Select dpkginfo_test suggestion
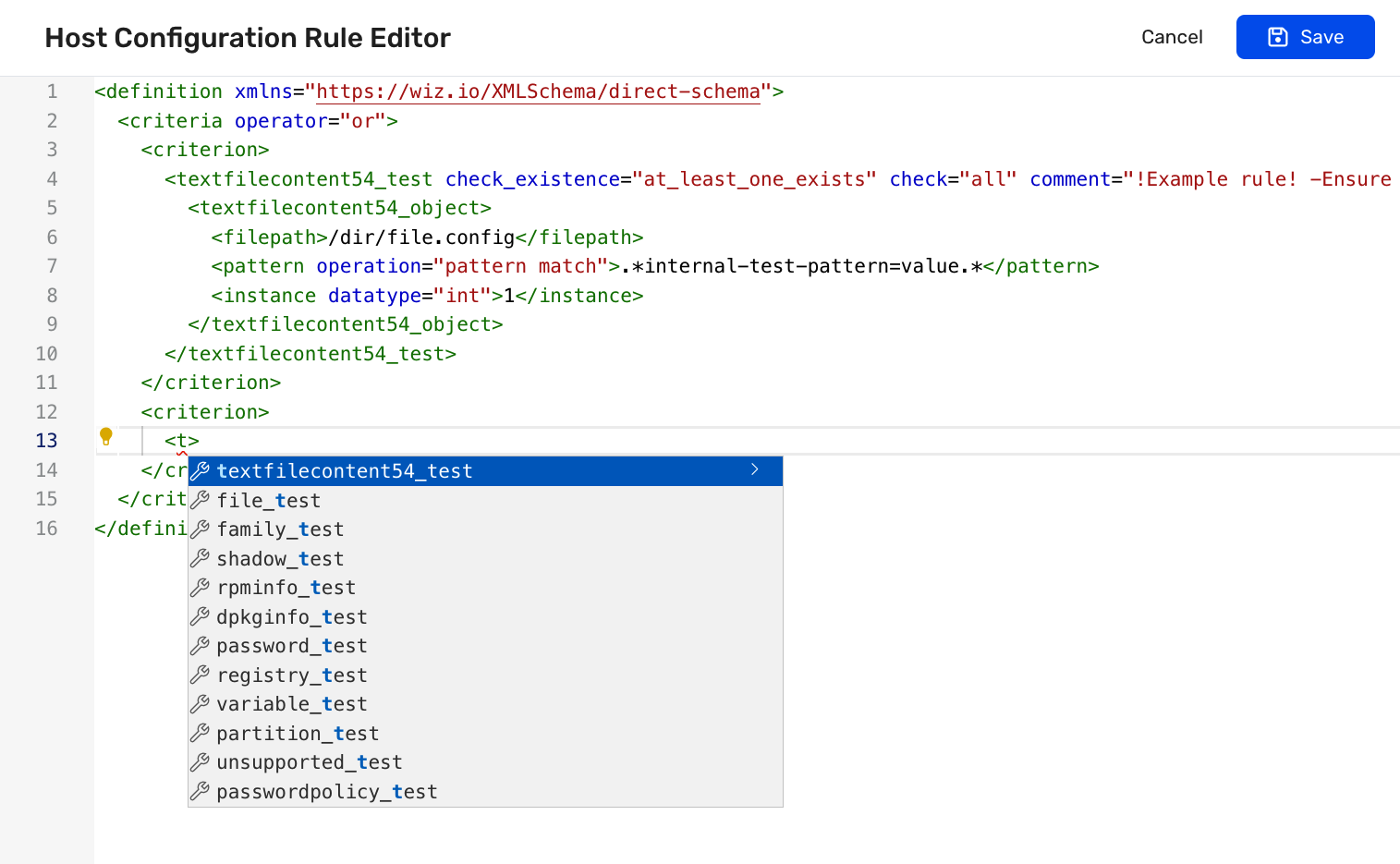 485,617
